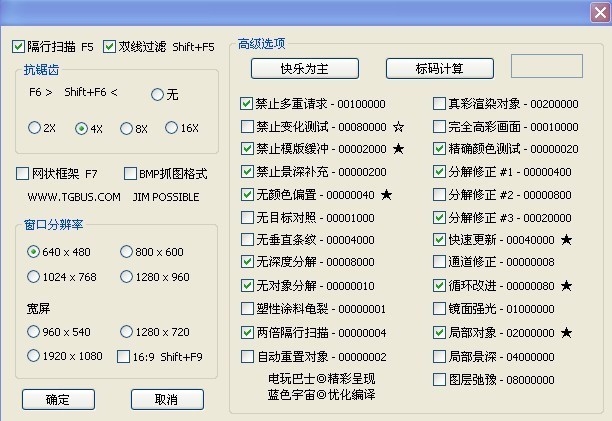The height and width of the screenshot is (421, 612).
Task: Check 无目标对照 - 00001000
Action: (x=247, y=217)
